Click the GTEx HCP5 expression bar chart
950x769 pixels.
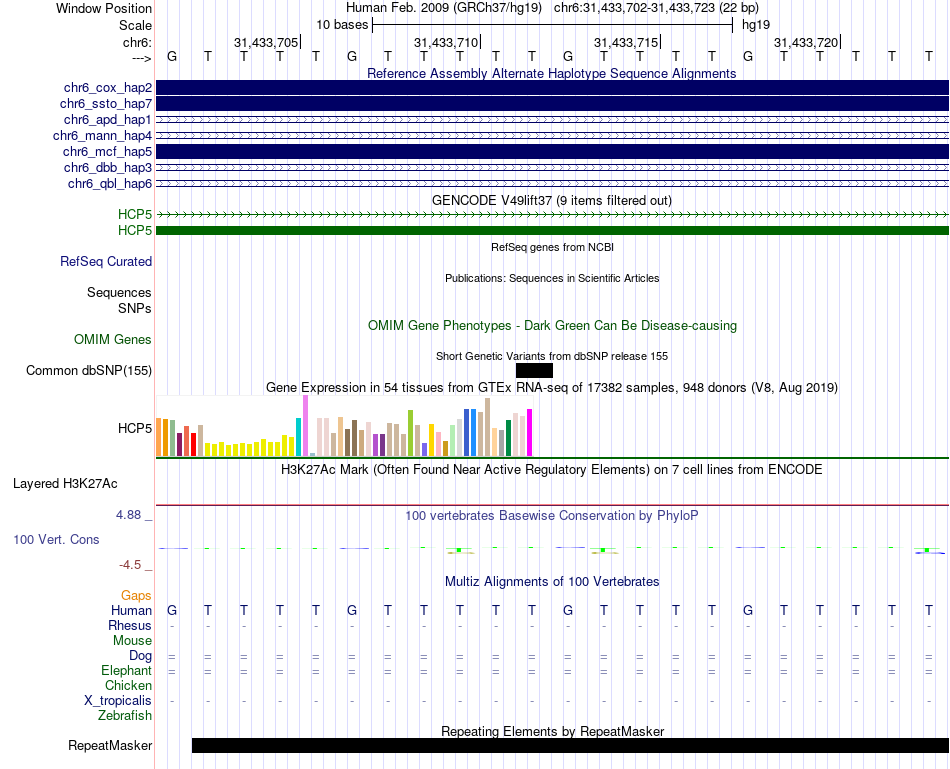pos(344,426)
